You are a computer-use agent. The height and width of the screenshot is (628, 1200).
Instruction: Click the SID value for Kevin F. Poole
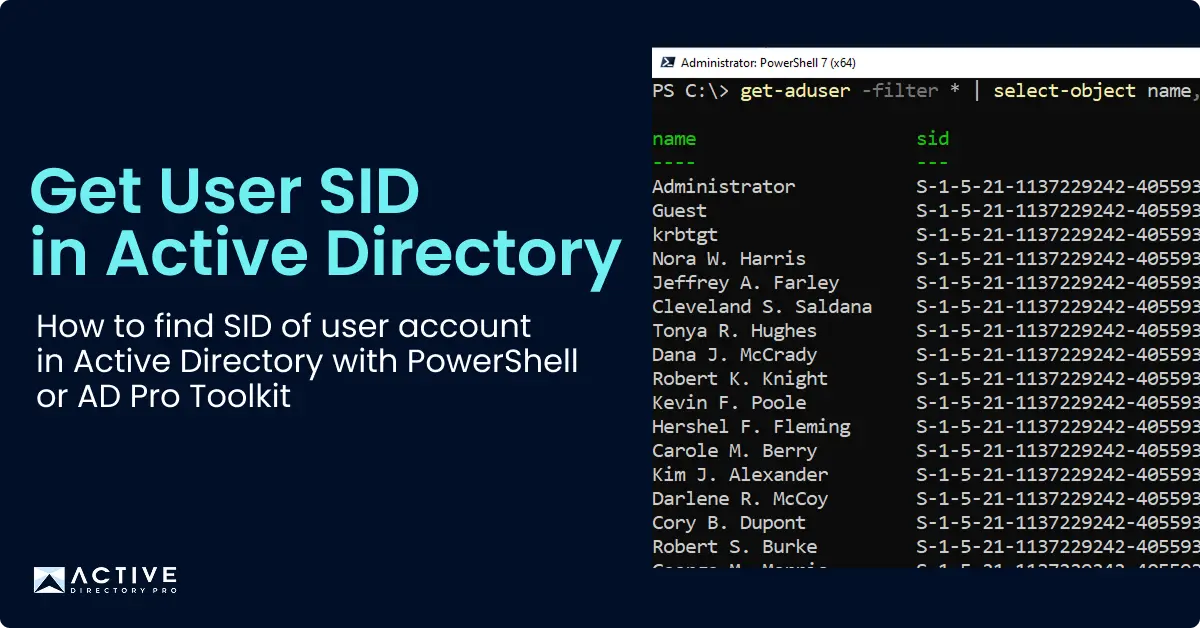pos(1058,403)
